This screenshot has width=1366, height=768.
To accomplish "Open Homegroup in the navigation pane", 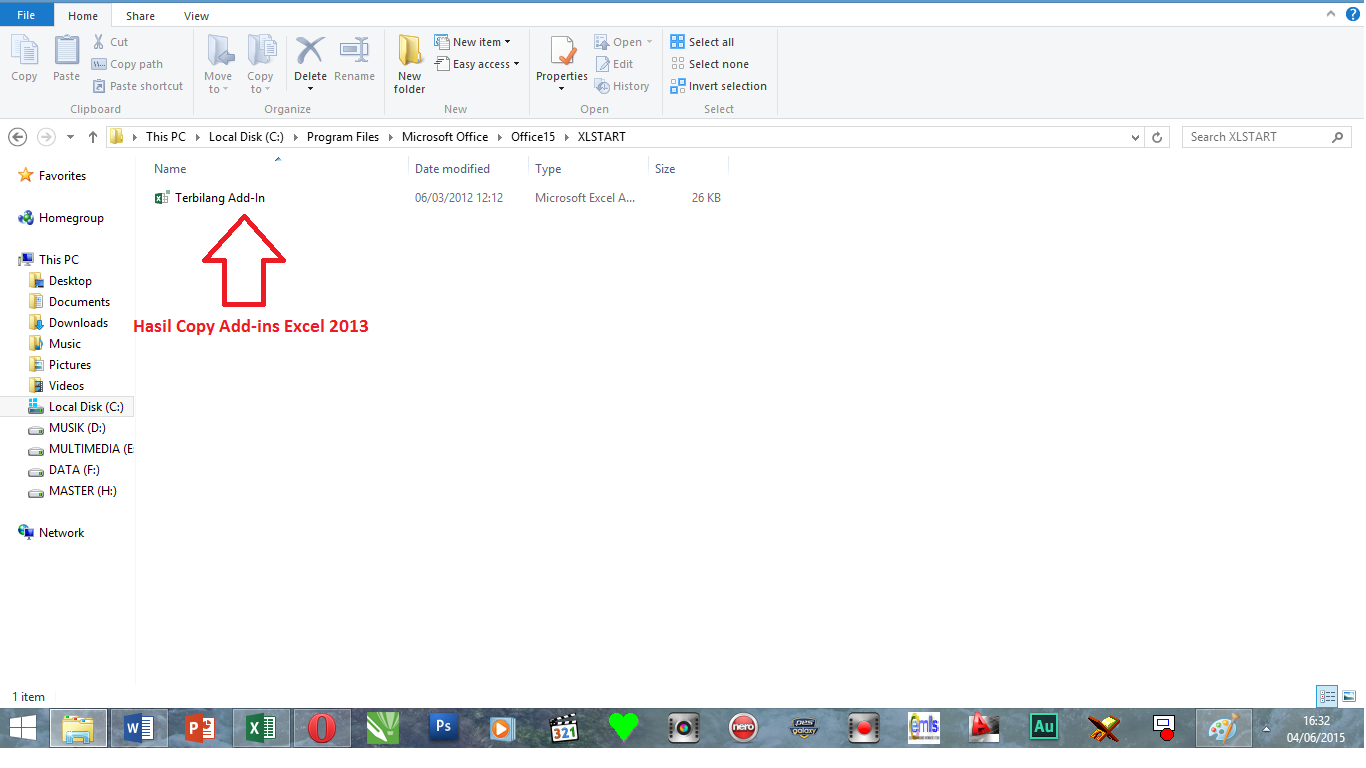I will point(71,218).
